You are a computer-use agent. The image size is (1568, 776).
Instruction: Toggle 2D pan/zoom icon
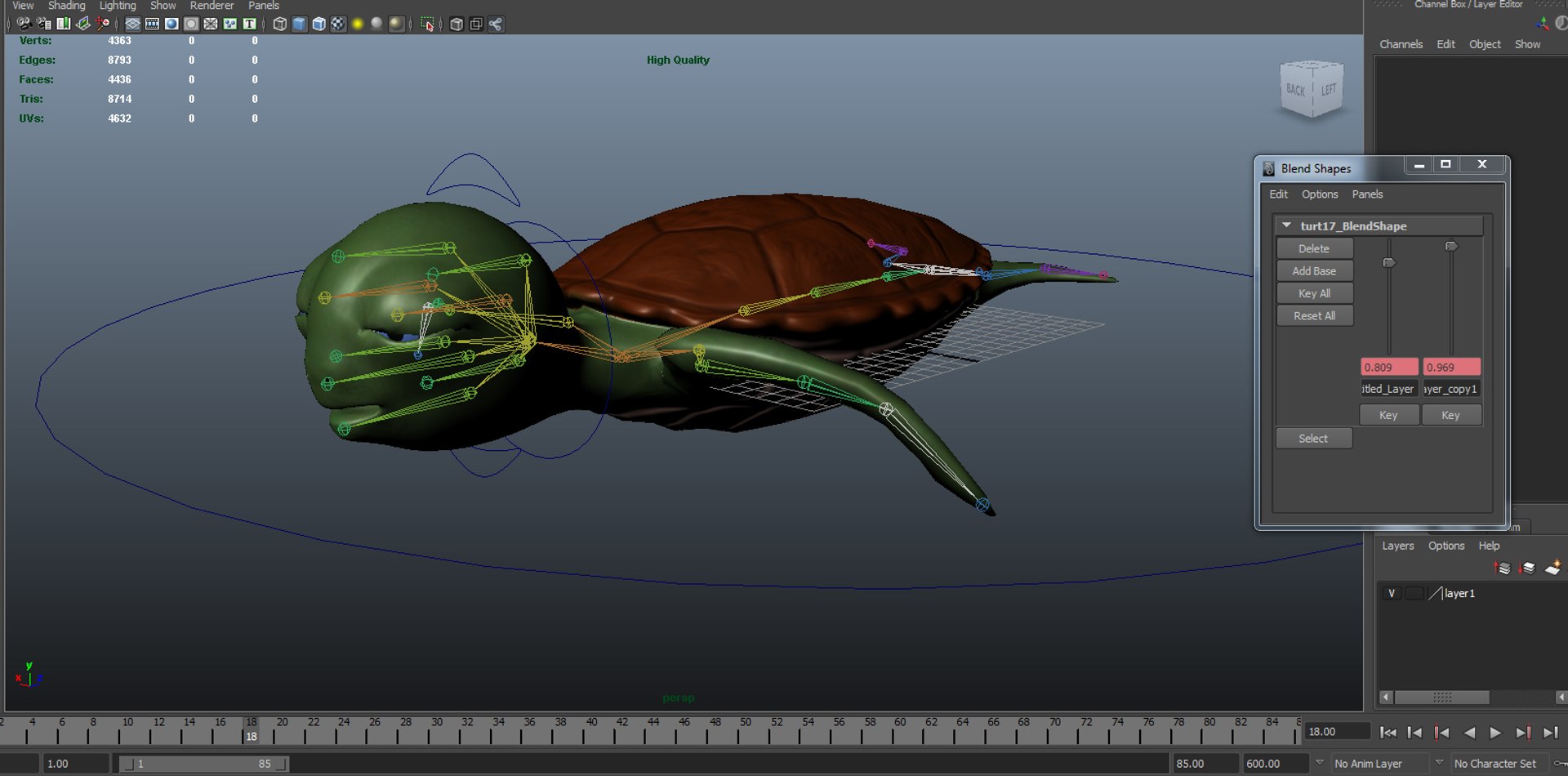(x=103, y=24)
